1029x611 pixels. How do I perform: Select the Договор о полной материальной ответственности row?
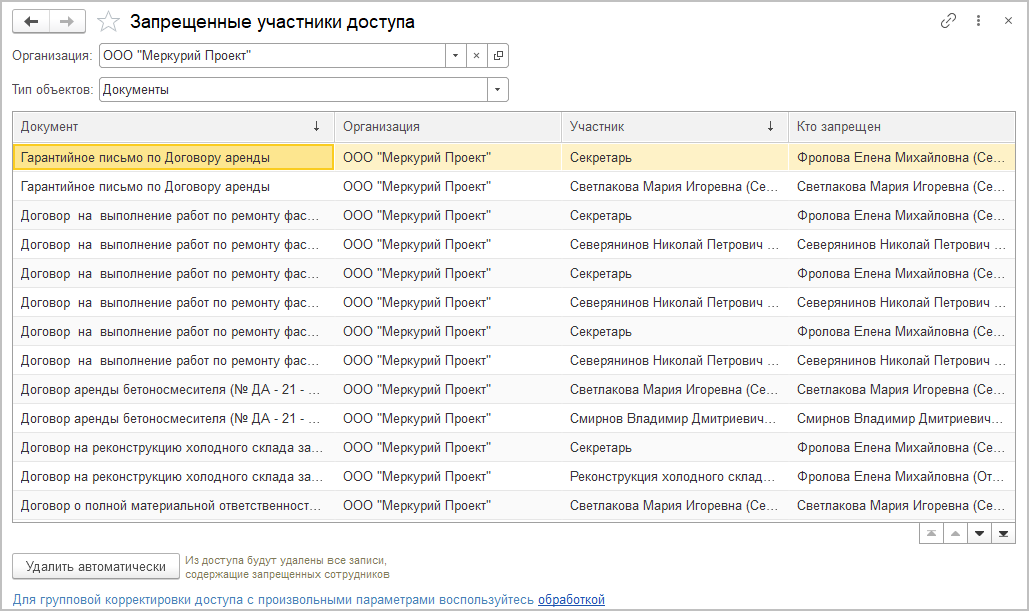click(171, 506)
